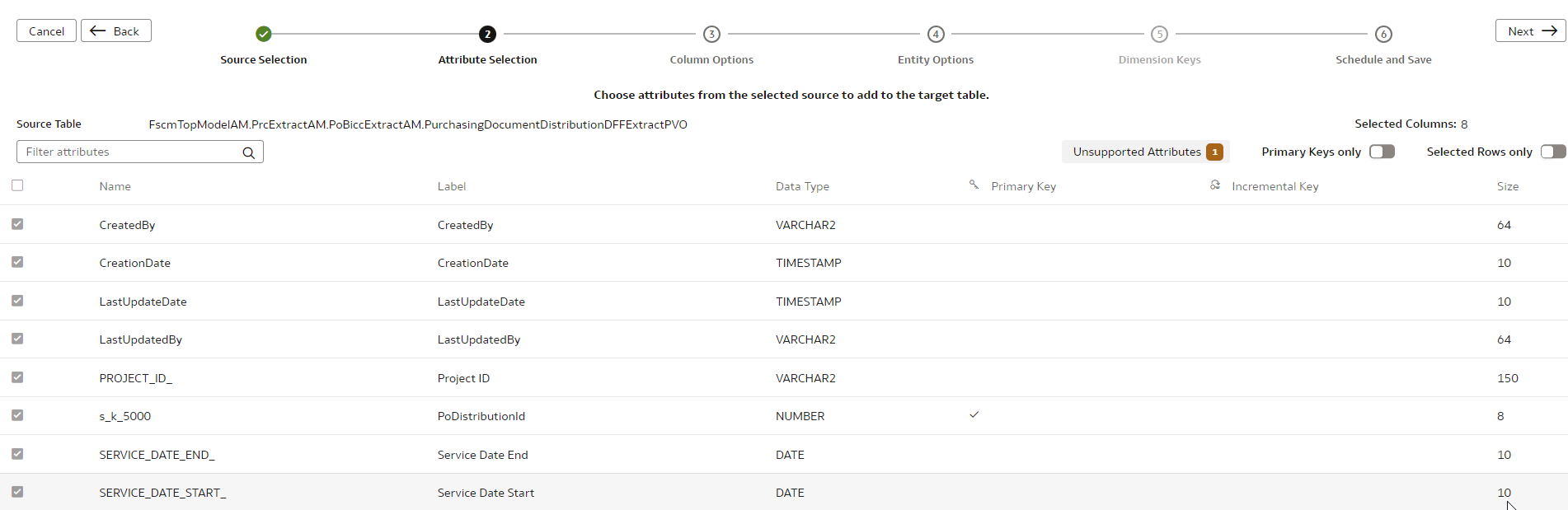This screenshot has width=1568, height=510.
Task: Toggle the select-all header checkbox
Action: tap(17, 185)
